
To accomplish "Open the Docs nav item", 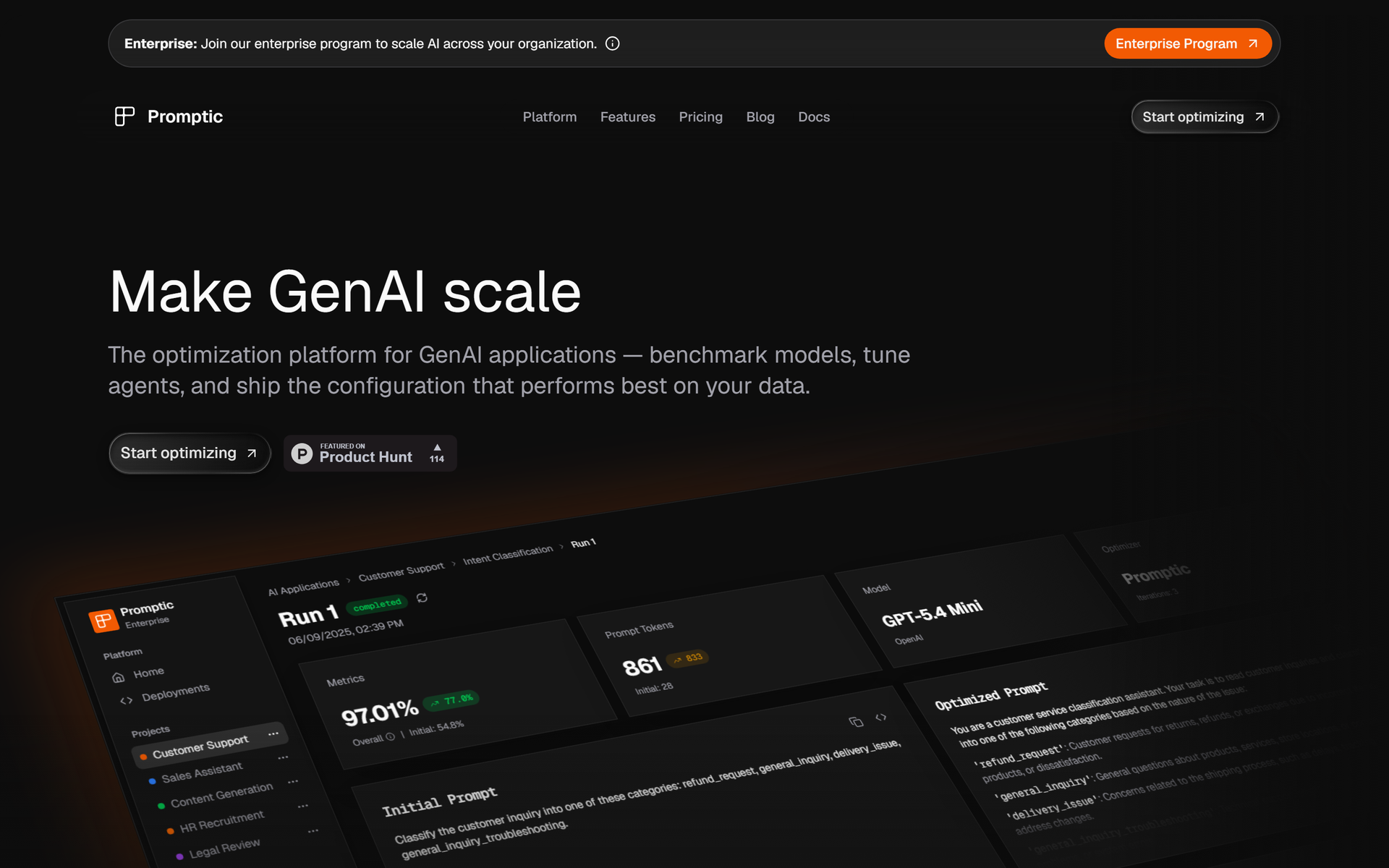I will coord(814,116).
